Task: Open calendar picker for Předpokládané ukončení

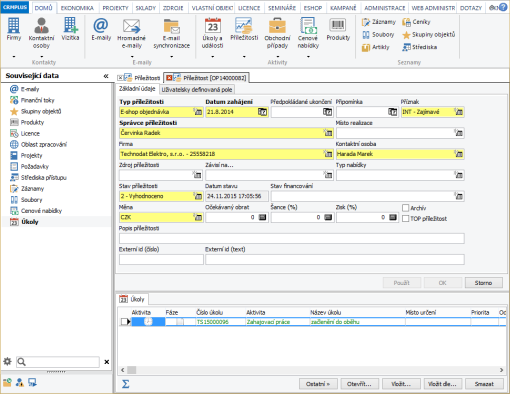Action: tap(328, 112)
